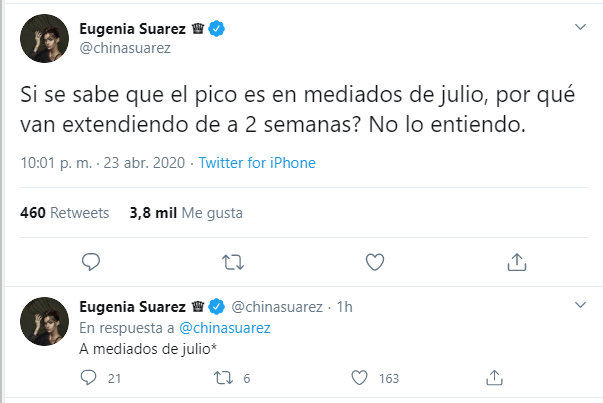Reply to the "A mediados de julio*" tweet
The height and width of the screenshot is (403, 603).
tap(87, 378)
